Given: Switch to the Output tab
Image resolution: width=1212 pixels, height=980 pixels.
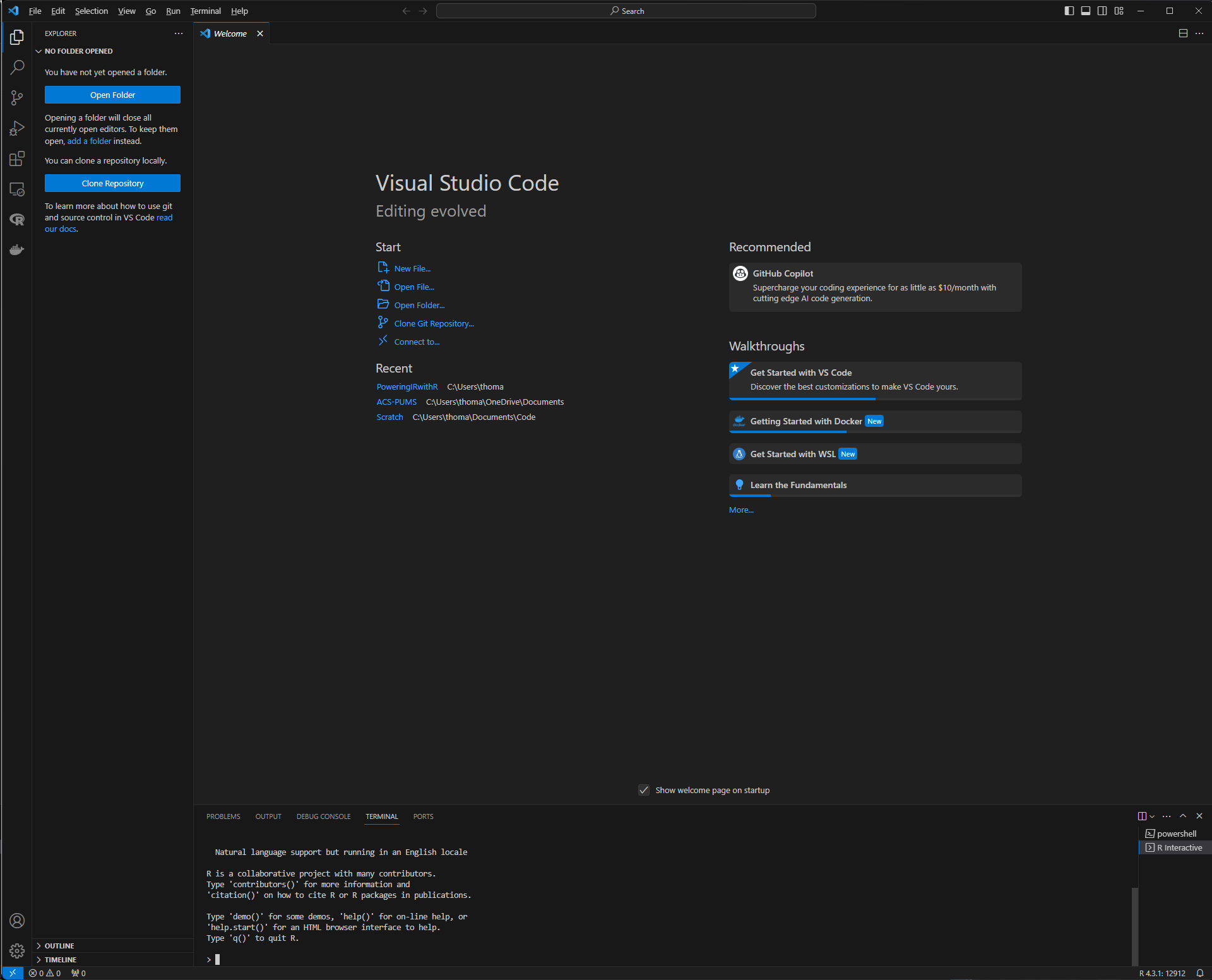Looking at the screenshot, I should (268, 816).
